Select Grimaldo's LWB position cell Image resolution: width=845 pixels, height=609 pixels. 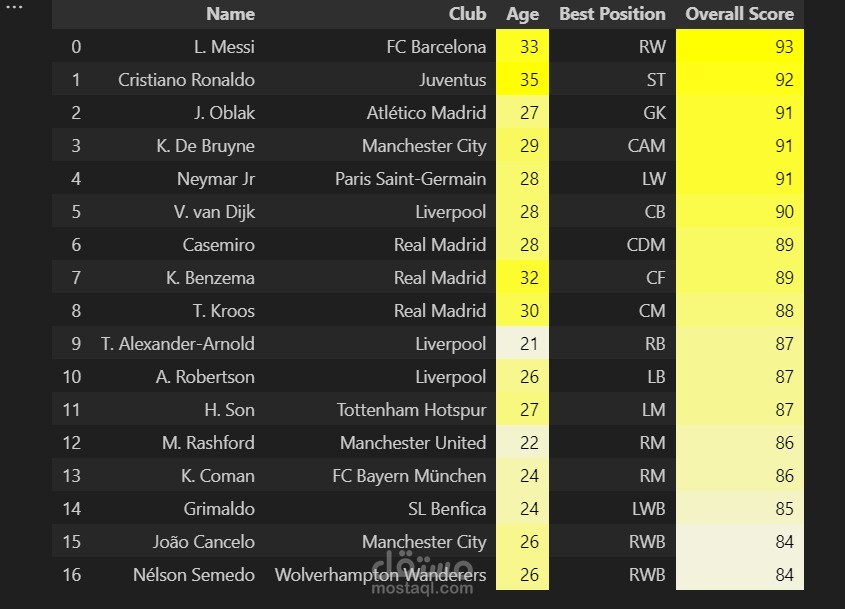pyautogui.click(x=648, y=509)
